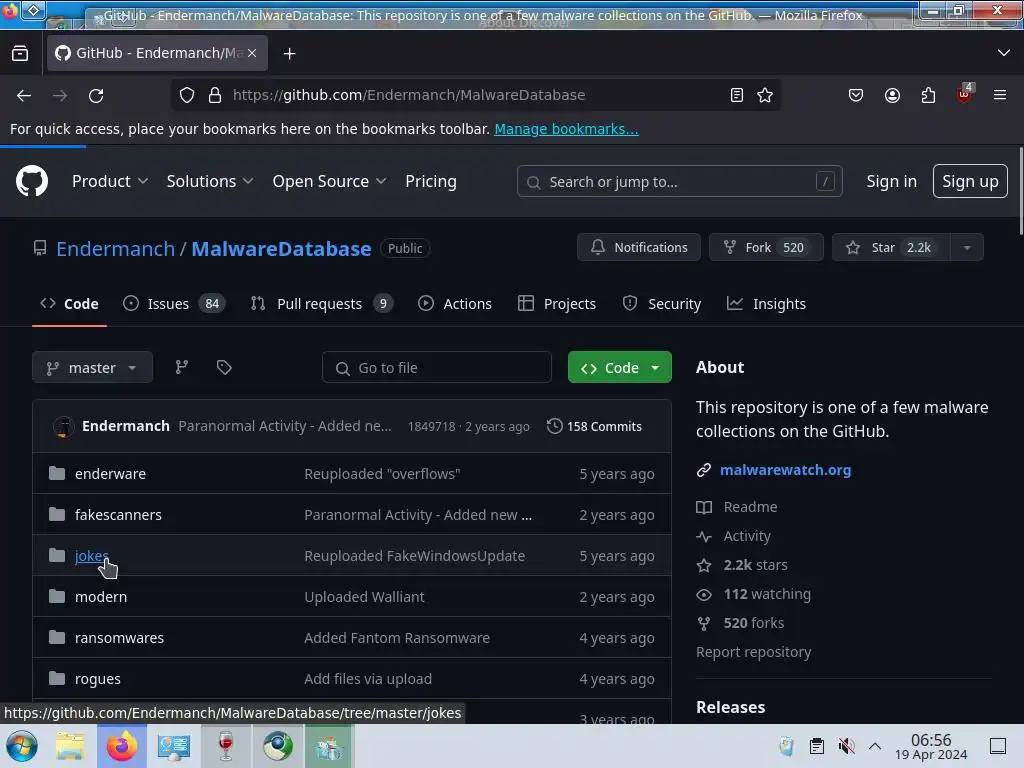Click the Notifications button
This screenshot has height=768, width=1024.
(x=639, y=248)
